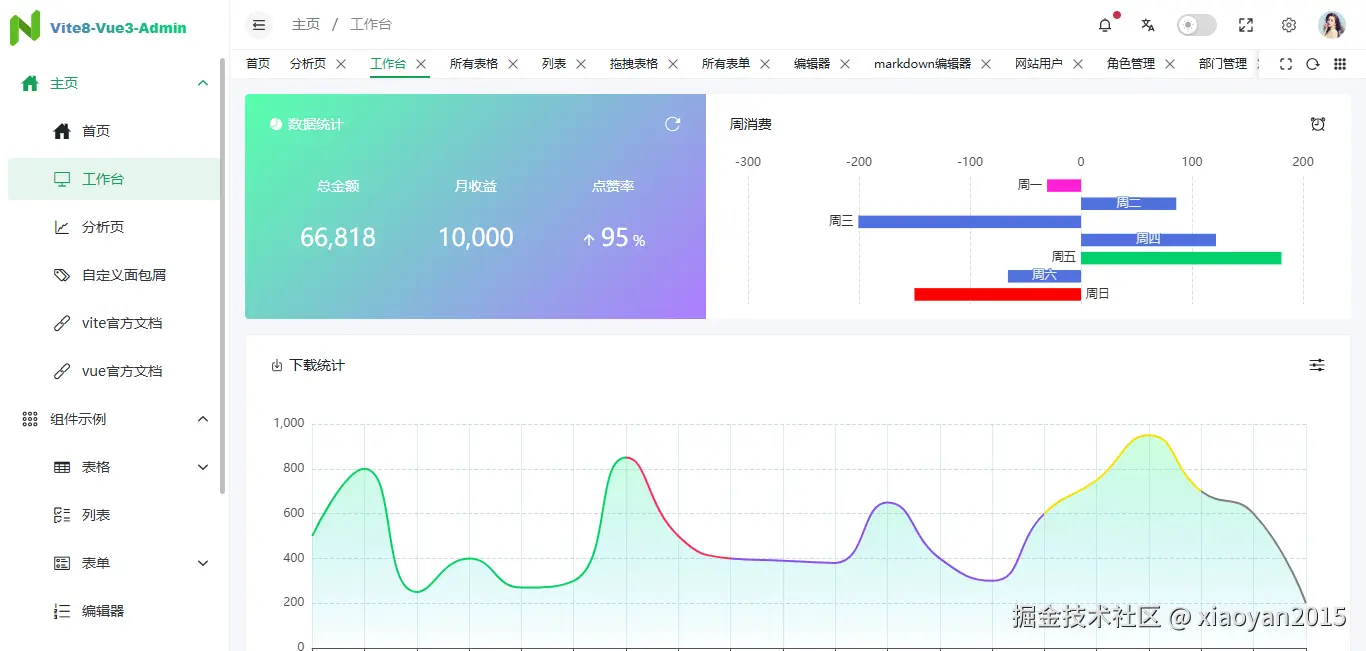1366x651 pixels.
Task: Click the editor icon beside 编辑器
Action: tap(62, 611)
